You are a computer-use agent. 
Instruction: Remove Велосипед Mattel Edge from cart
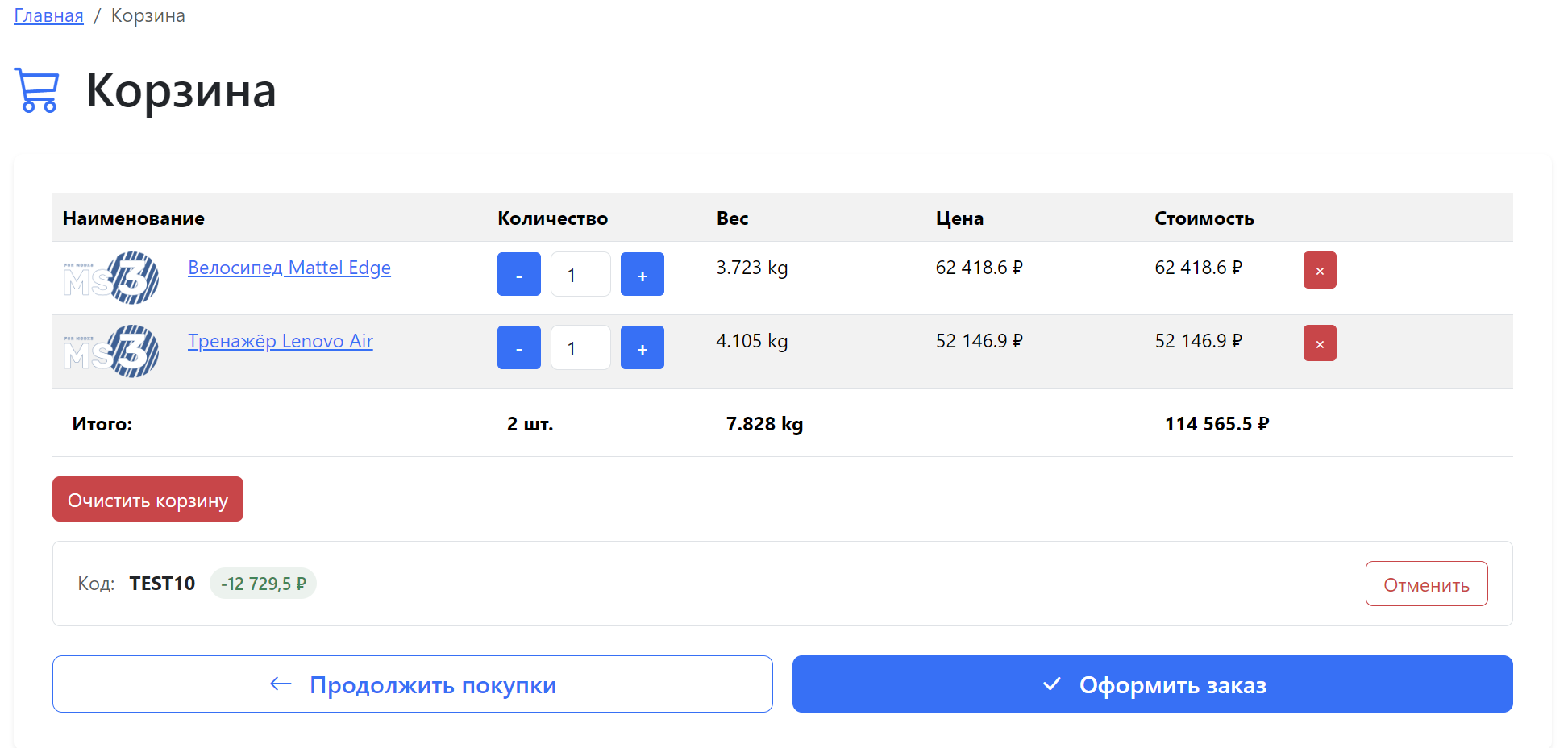(x=1319, y=271)
